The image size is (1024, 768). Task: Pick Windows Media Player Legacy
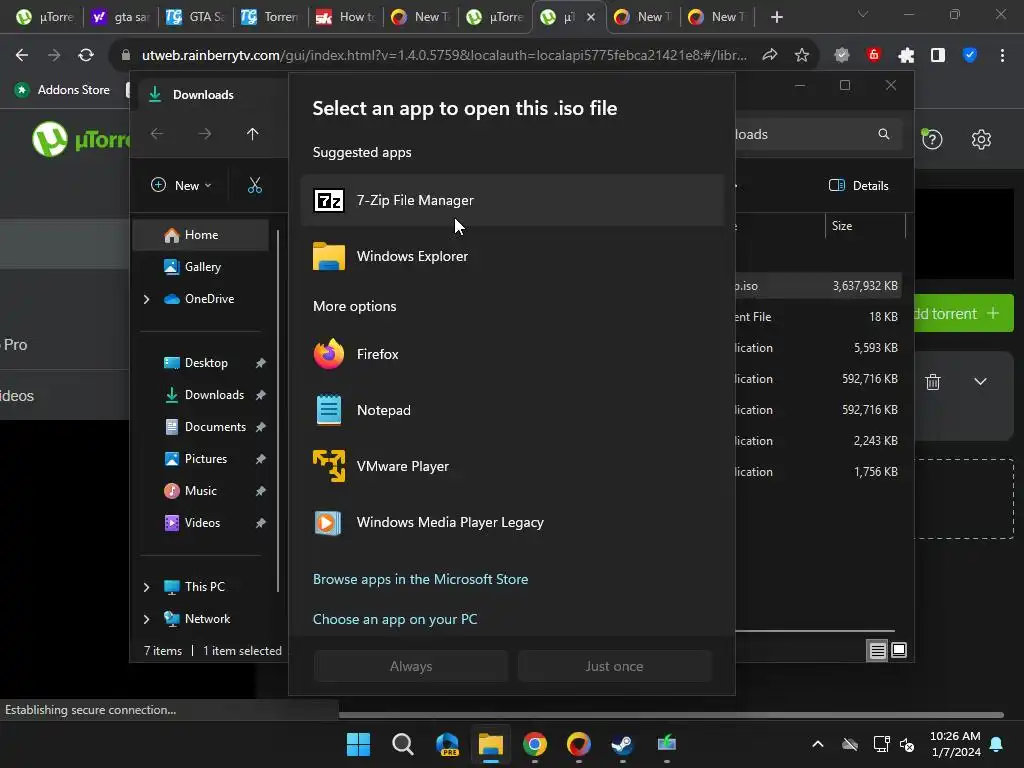click(x=512, y=522)
